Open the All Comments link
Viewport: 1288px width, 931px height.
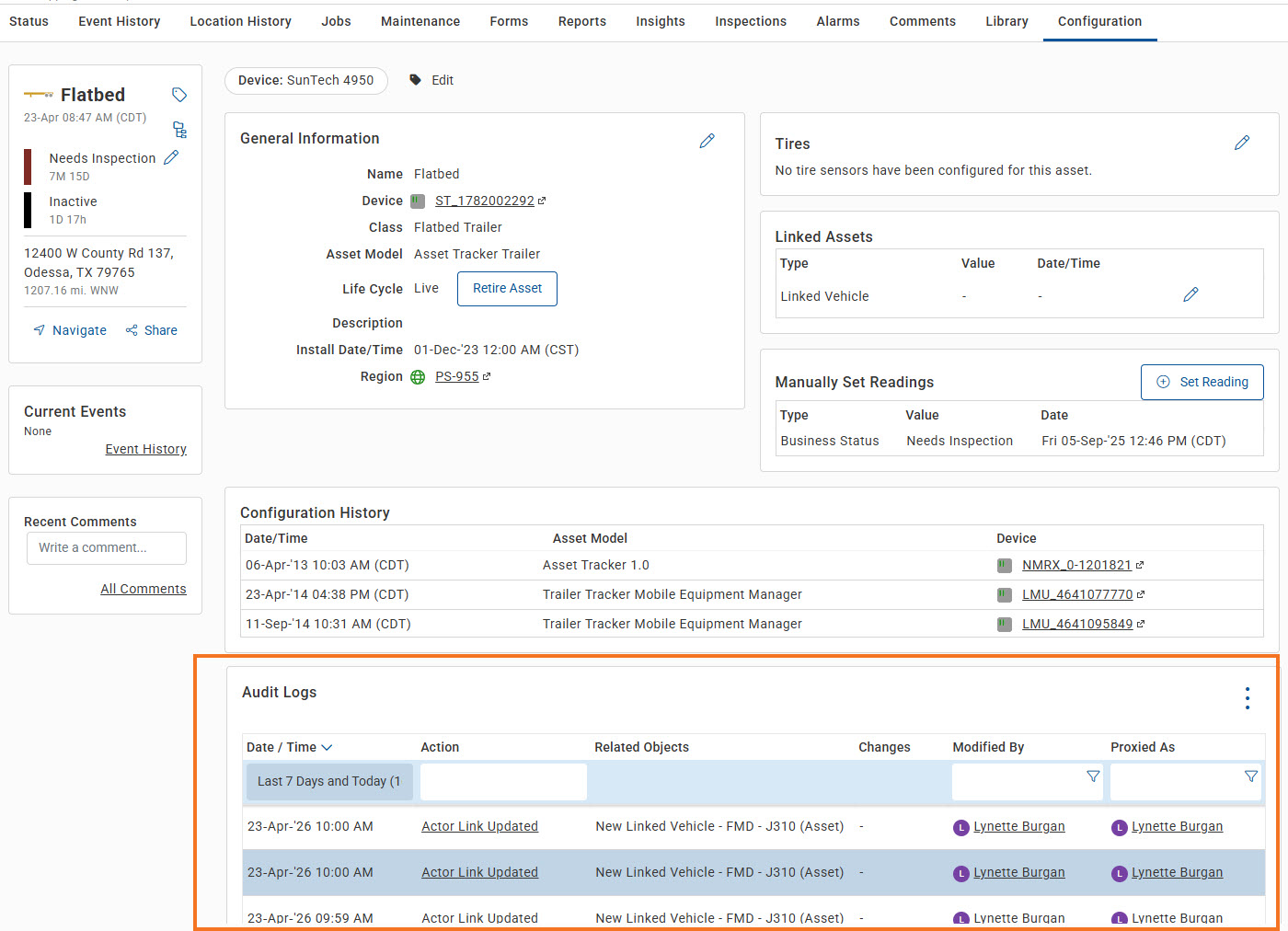pos(144,589)
